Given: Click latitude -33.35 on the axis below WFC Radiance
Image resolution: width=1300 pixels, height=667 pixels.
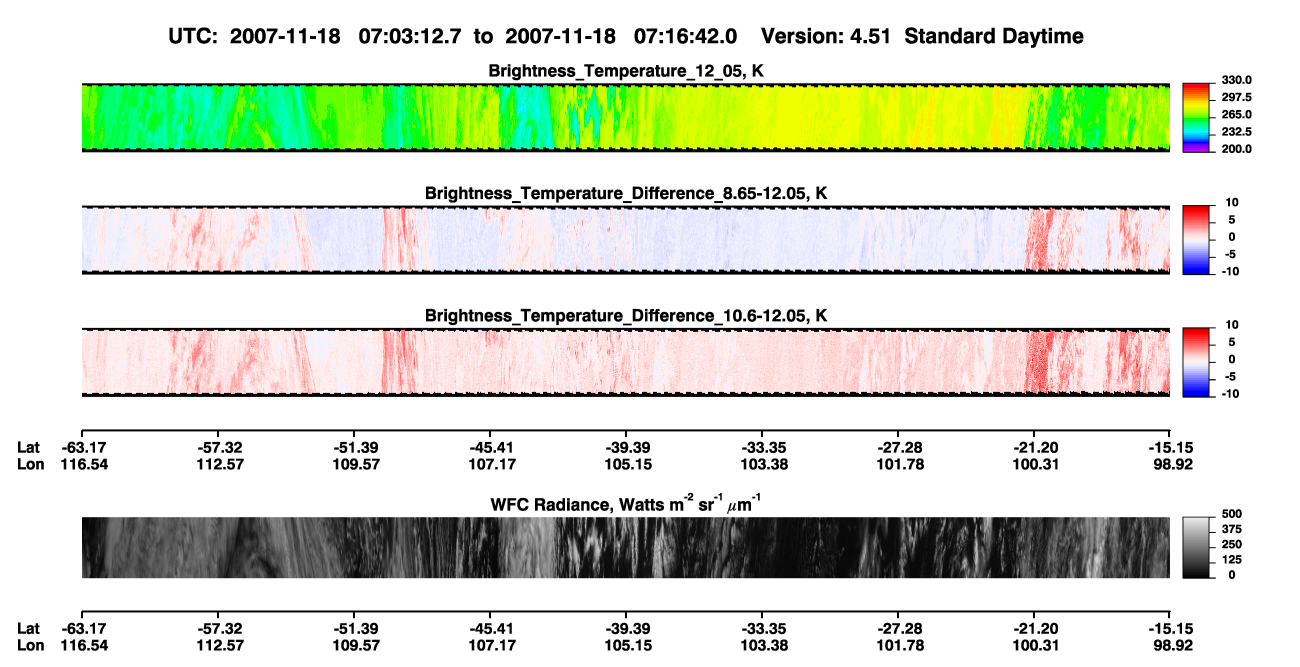Looking at the screenshot, I should tap(762, 629).
